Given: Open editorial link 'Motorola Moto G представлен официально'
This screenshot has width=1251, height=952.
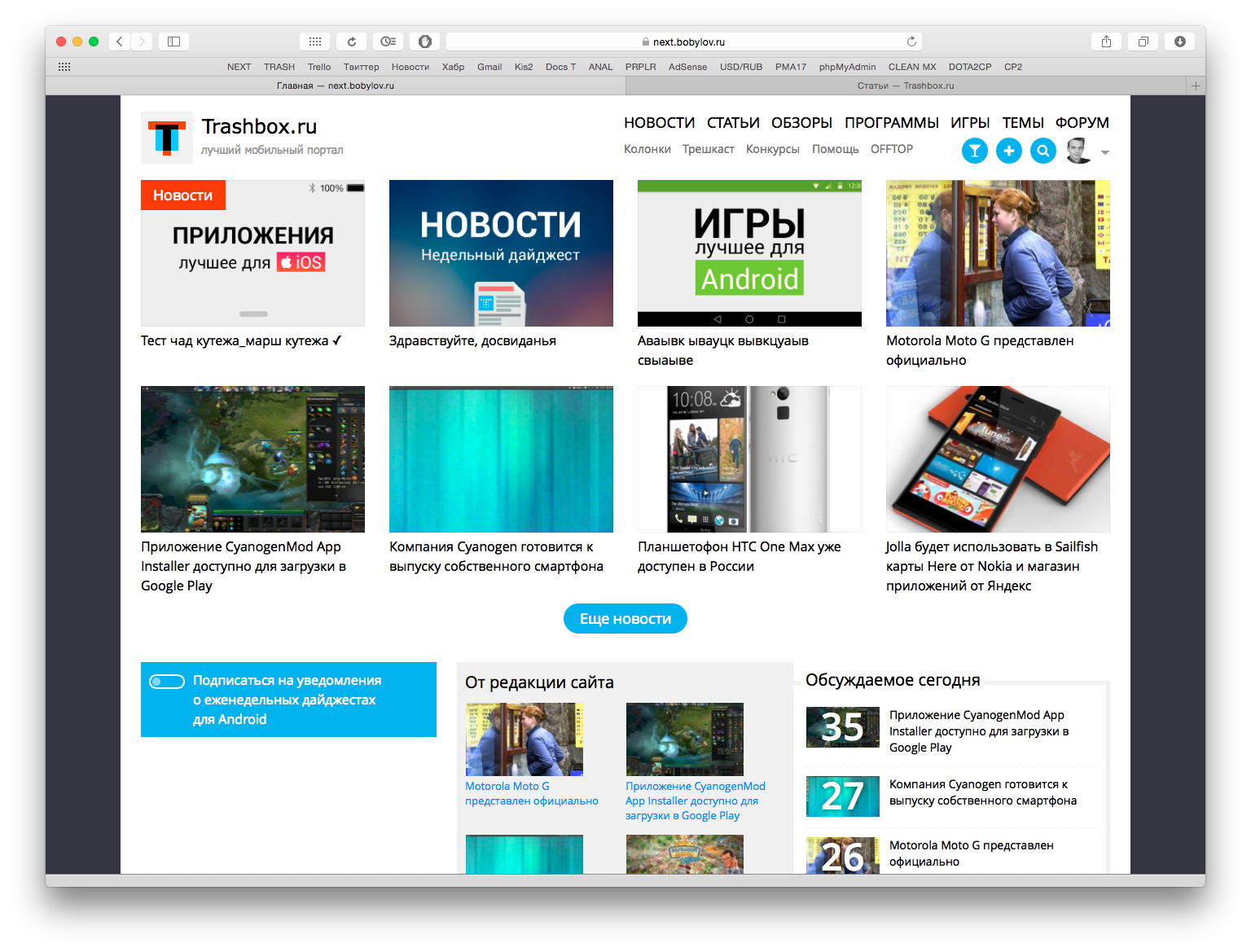Looking at the screenshot, I should point(532,794).
